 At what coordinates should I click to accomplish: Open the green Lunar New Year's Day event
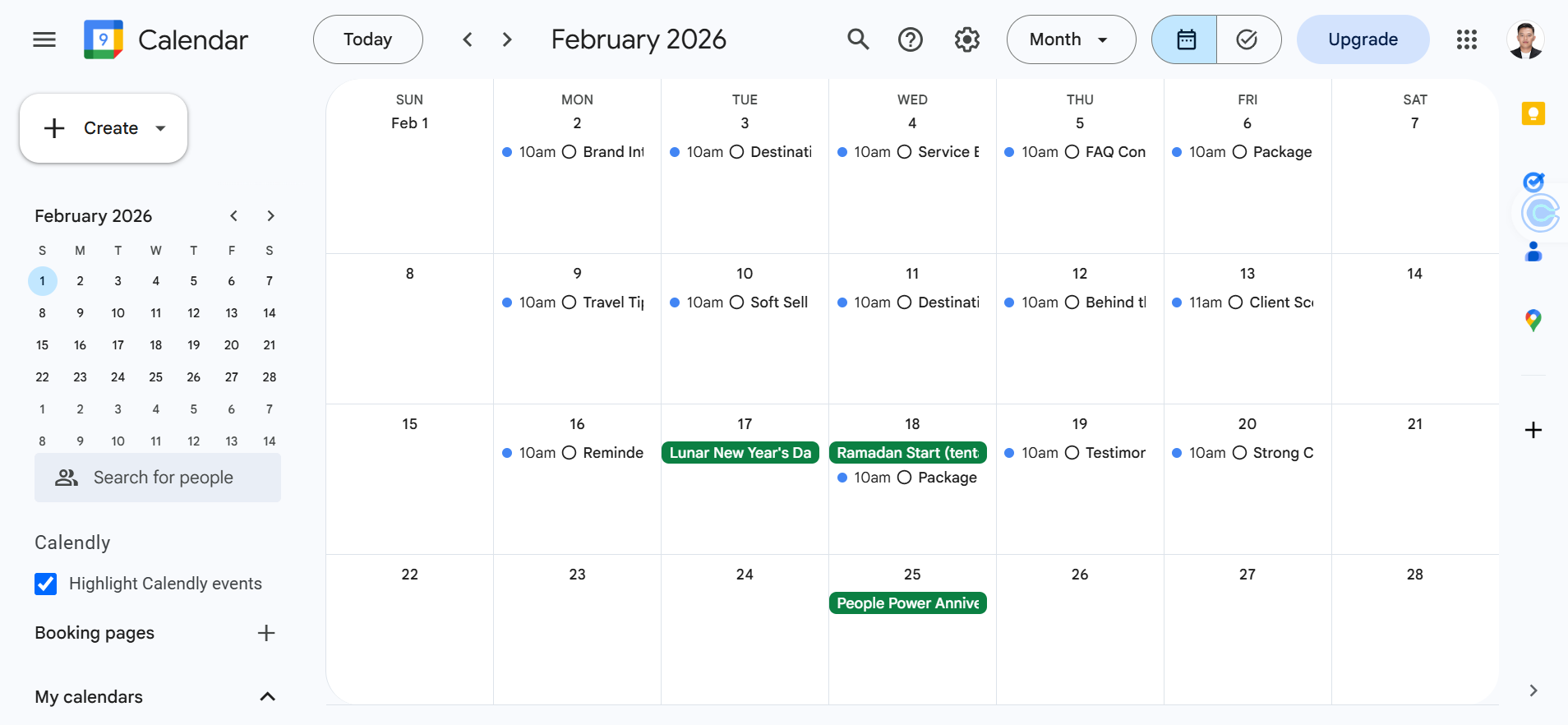pyautogui.click(x=740, y=453)
